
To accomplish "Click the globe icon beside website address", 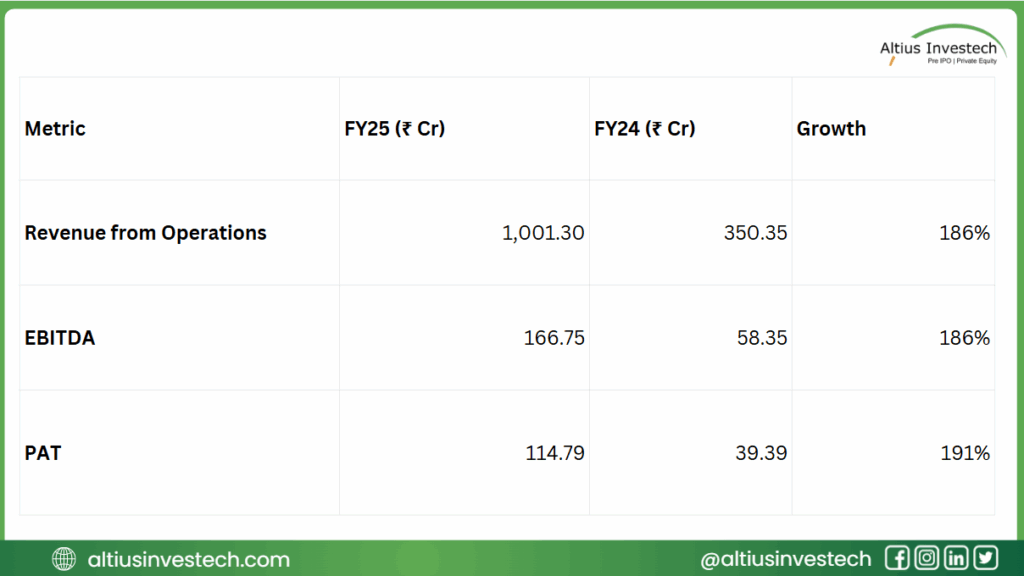I will [64, 559].
